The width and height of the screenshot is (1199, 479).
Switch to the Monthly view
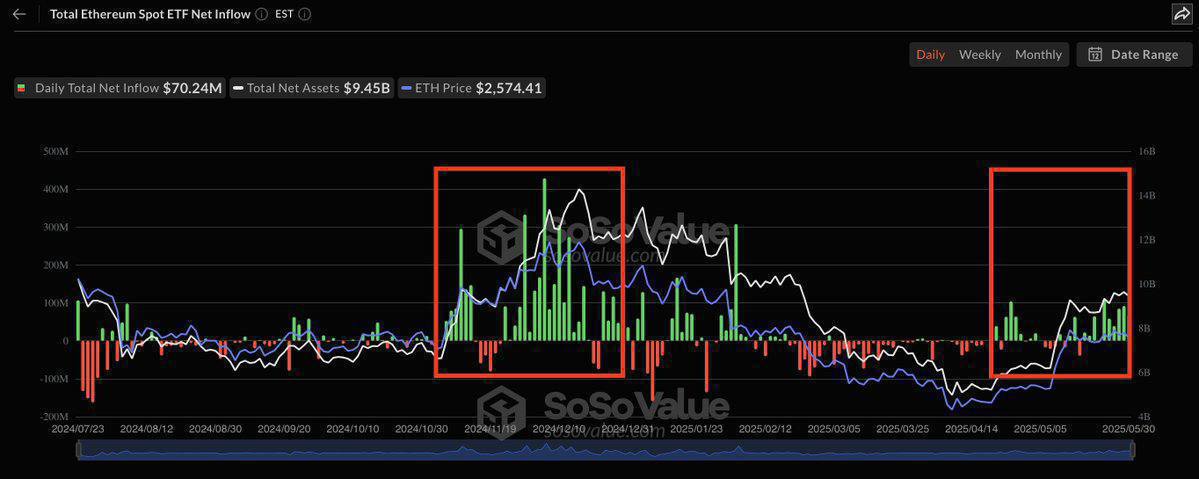pyautogui.click(x=1038, y=54)
